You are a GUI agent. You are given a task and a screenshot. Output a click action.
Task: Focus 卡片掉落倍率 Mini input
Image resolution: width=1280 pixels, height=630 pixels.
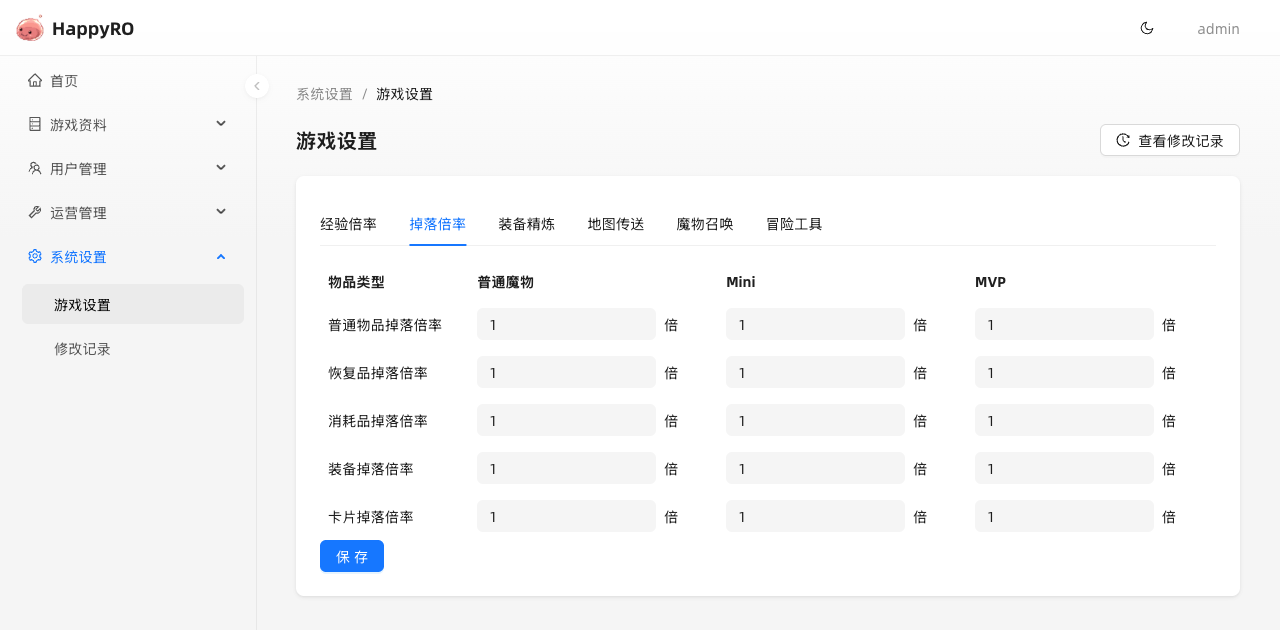(x=815, y=516)
